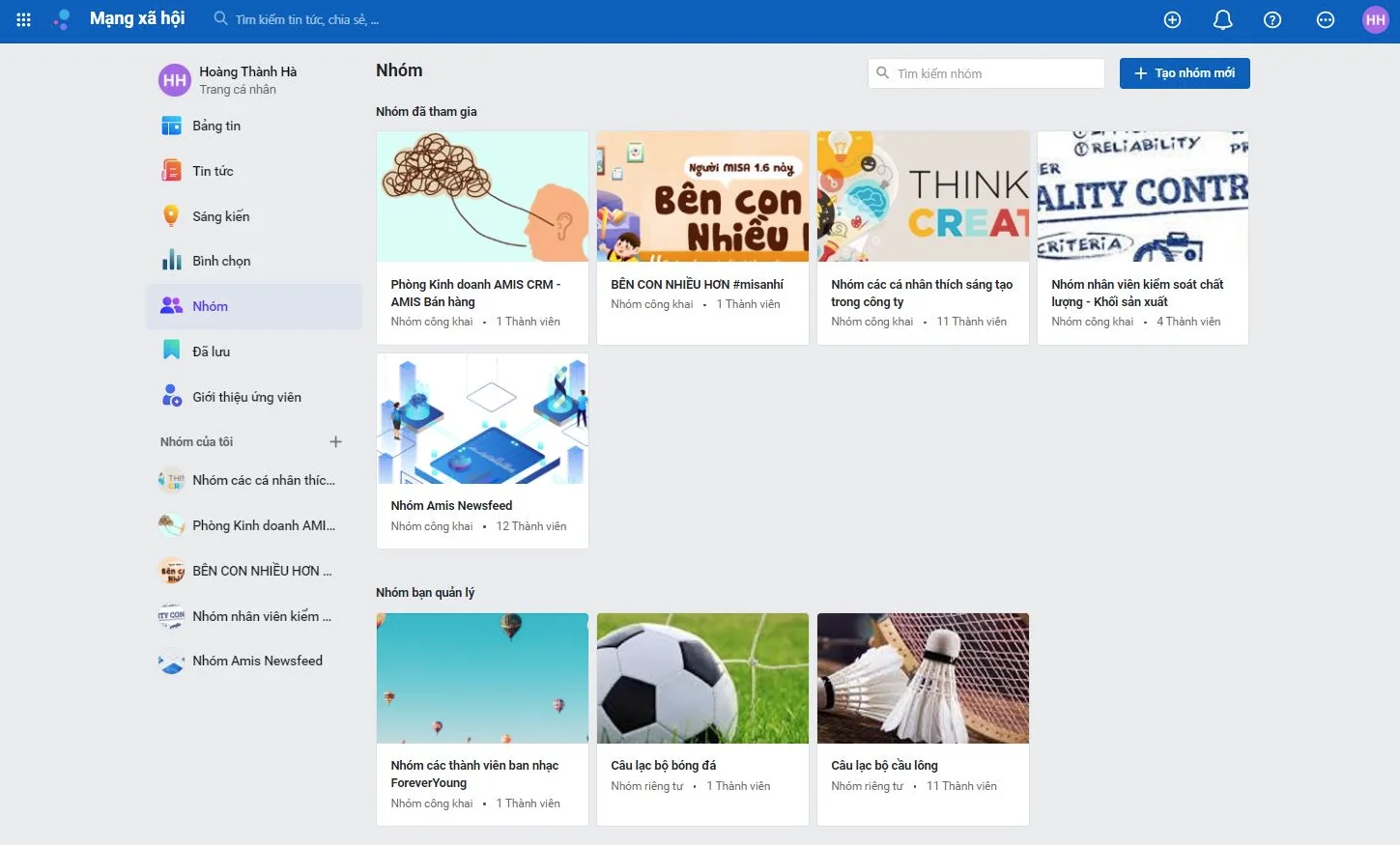Click the Đã lưu bookmark icon
This screenshot has height=845, width=1400.
point(171,351)
